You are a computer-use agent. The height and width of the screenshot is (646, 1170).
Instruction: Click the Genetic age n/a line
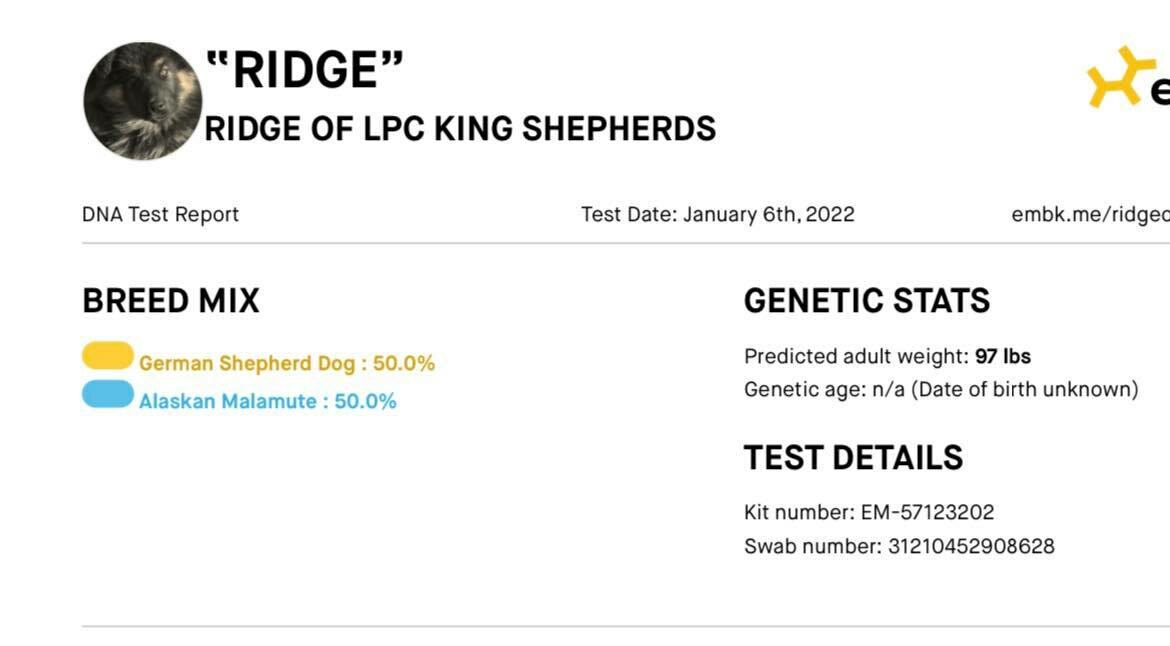941,390
